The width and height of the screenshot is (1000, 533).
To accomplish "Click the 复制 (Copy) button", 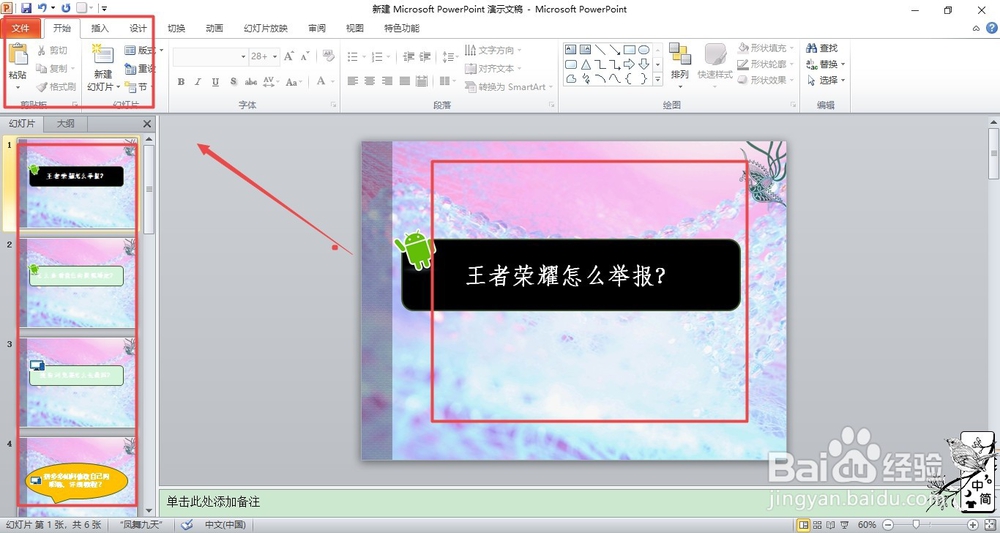I will click(55, 68).
